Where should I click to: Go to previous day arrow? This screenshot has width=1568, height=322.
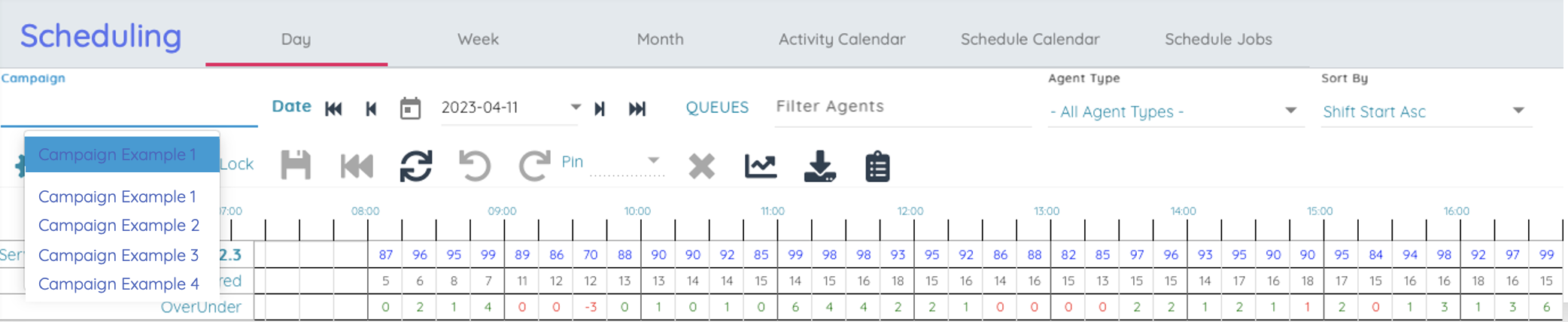[x=371, y=109]
